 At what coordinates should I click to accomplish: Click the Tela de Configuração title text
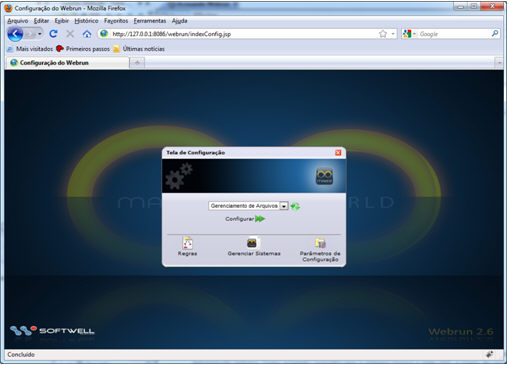tap(196, 153)
